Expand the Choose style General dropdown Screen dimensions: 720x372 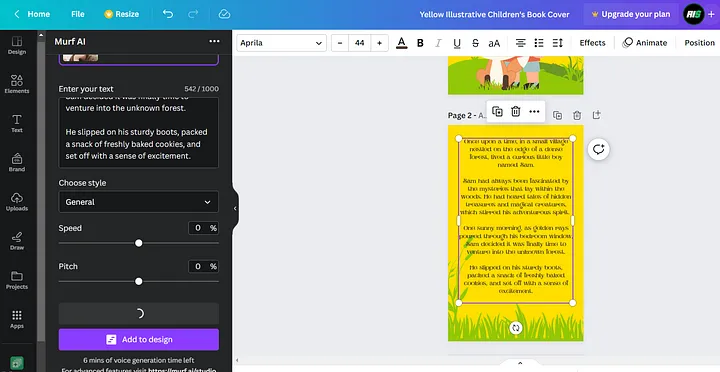pyautogui.click(x=139, y=202)
